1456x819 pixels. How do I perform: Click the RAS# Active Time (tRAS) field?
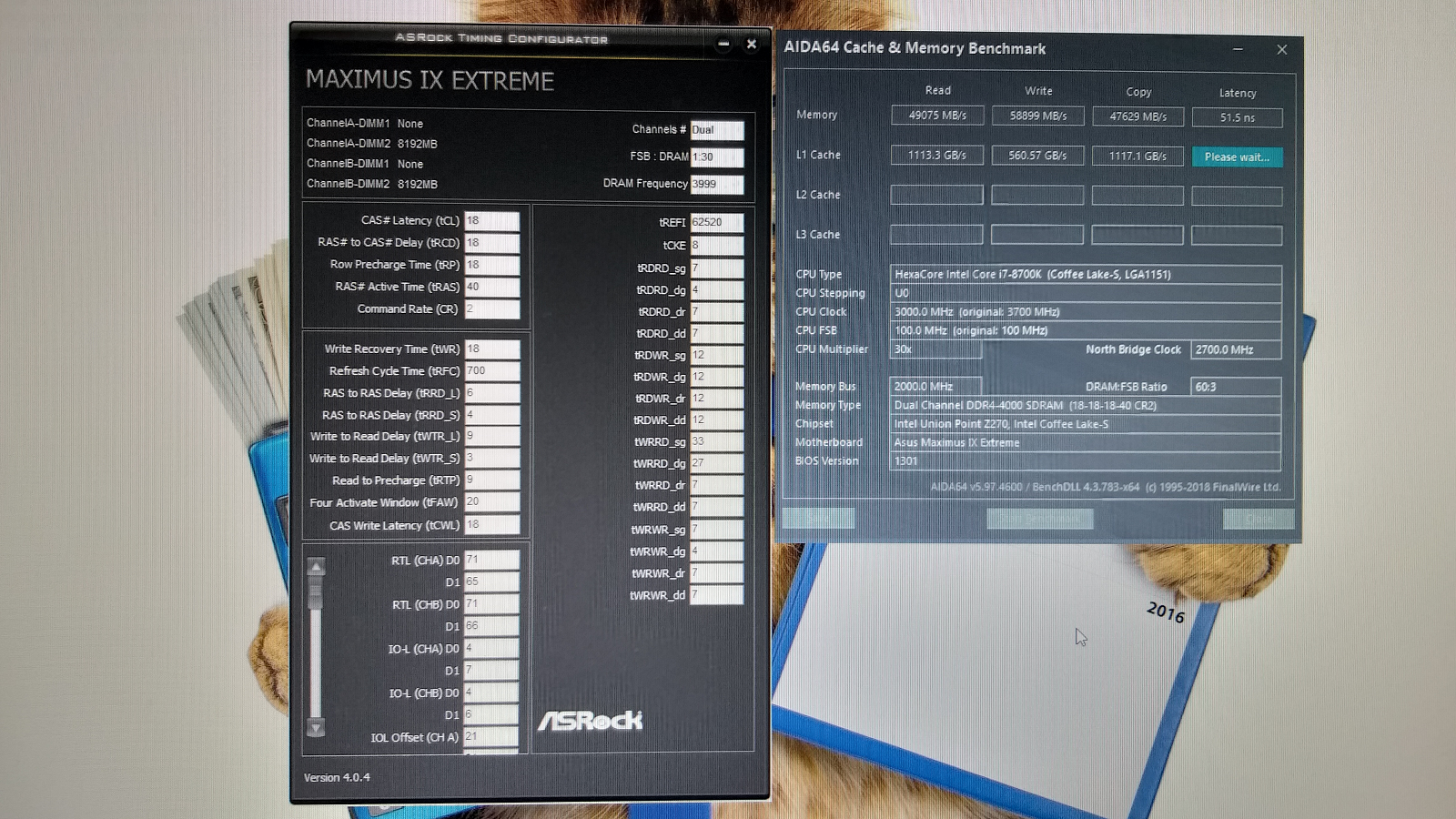pyautogui.click(x=491, y=287)
